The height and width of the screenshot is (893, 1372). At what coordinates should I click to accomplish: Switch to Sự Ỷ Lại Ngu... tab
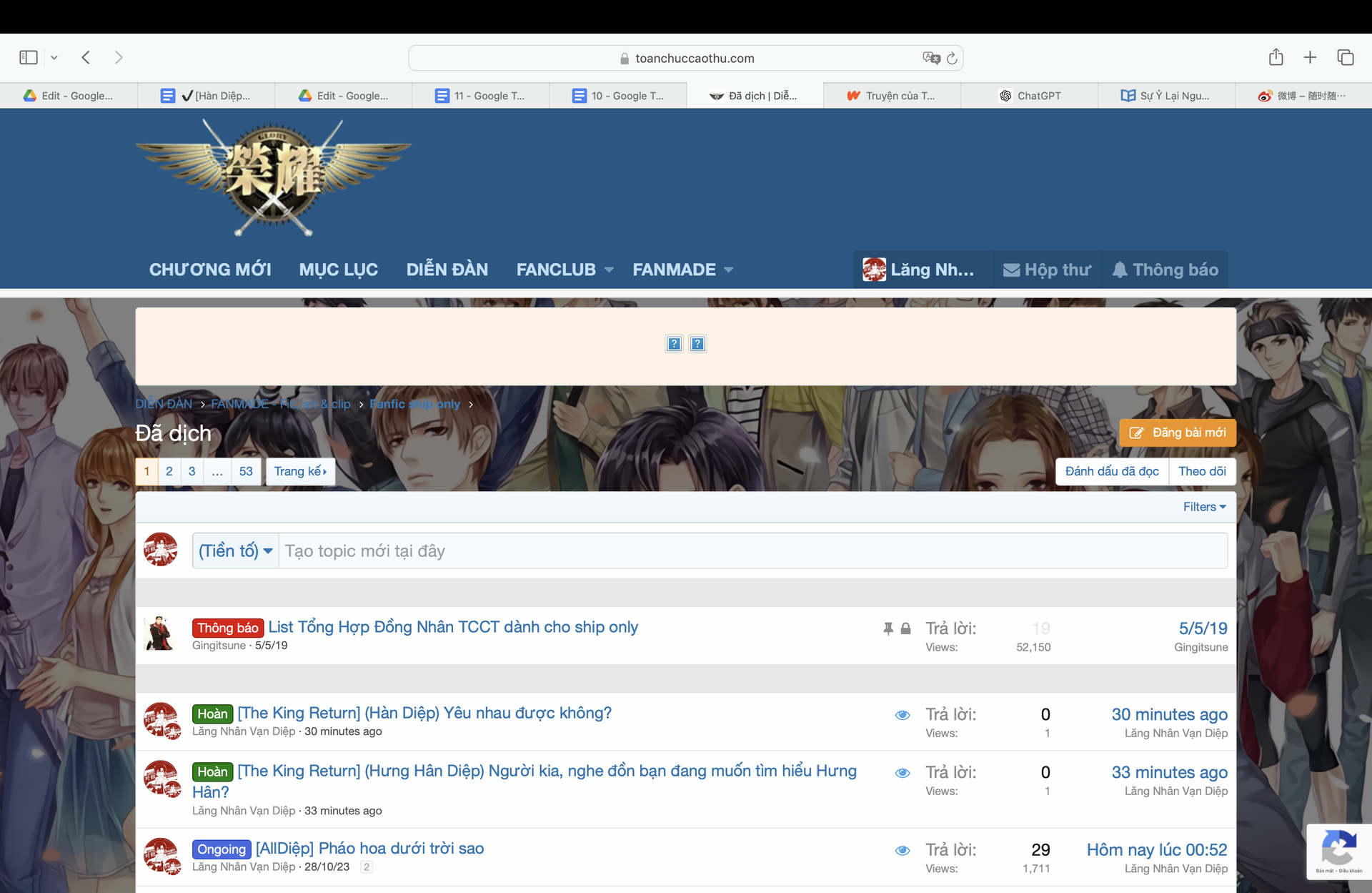tap(1166, 96)
